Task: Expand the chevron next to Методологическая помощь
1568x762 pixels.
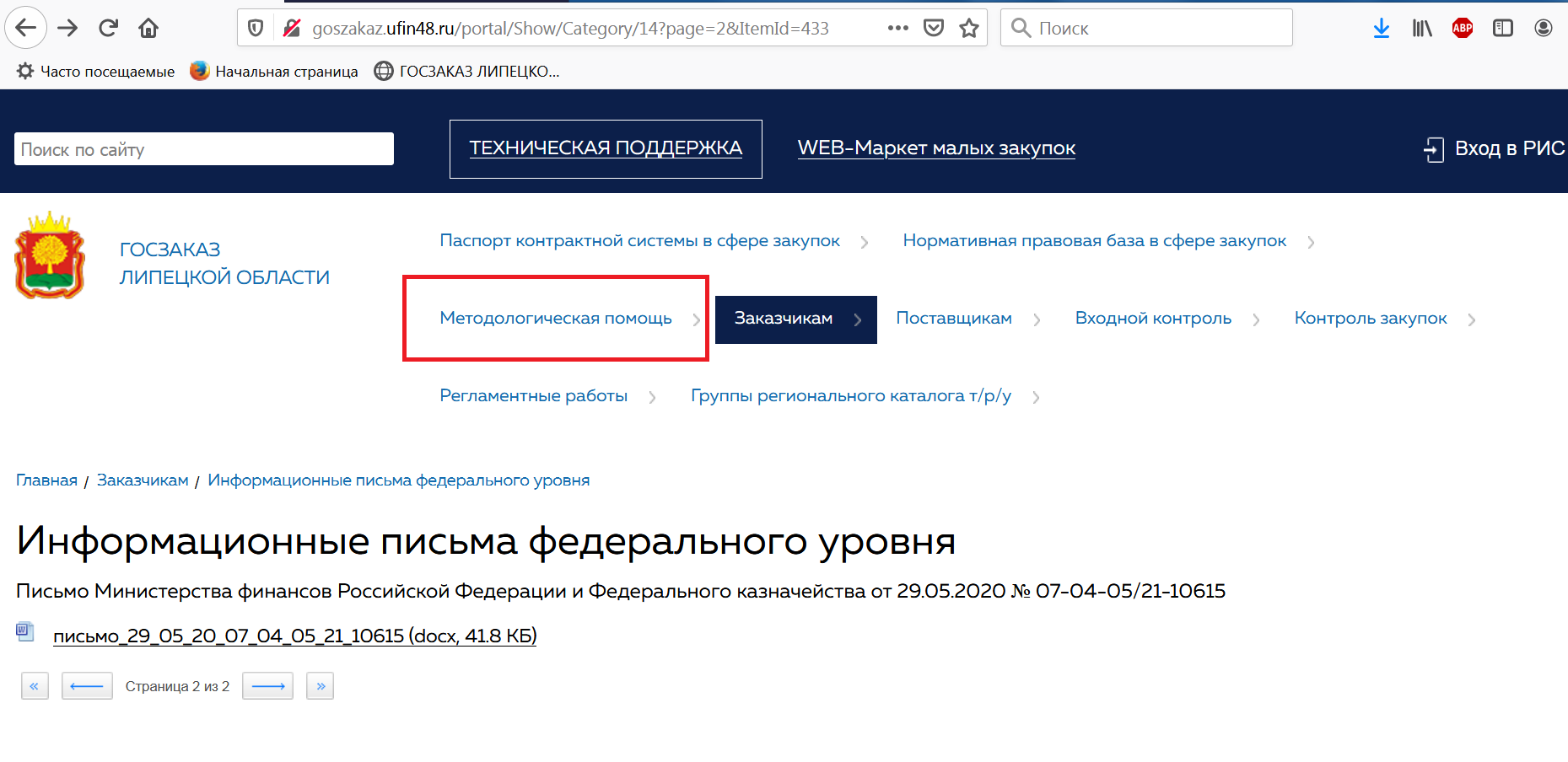Action: coord(696,319)
